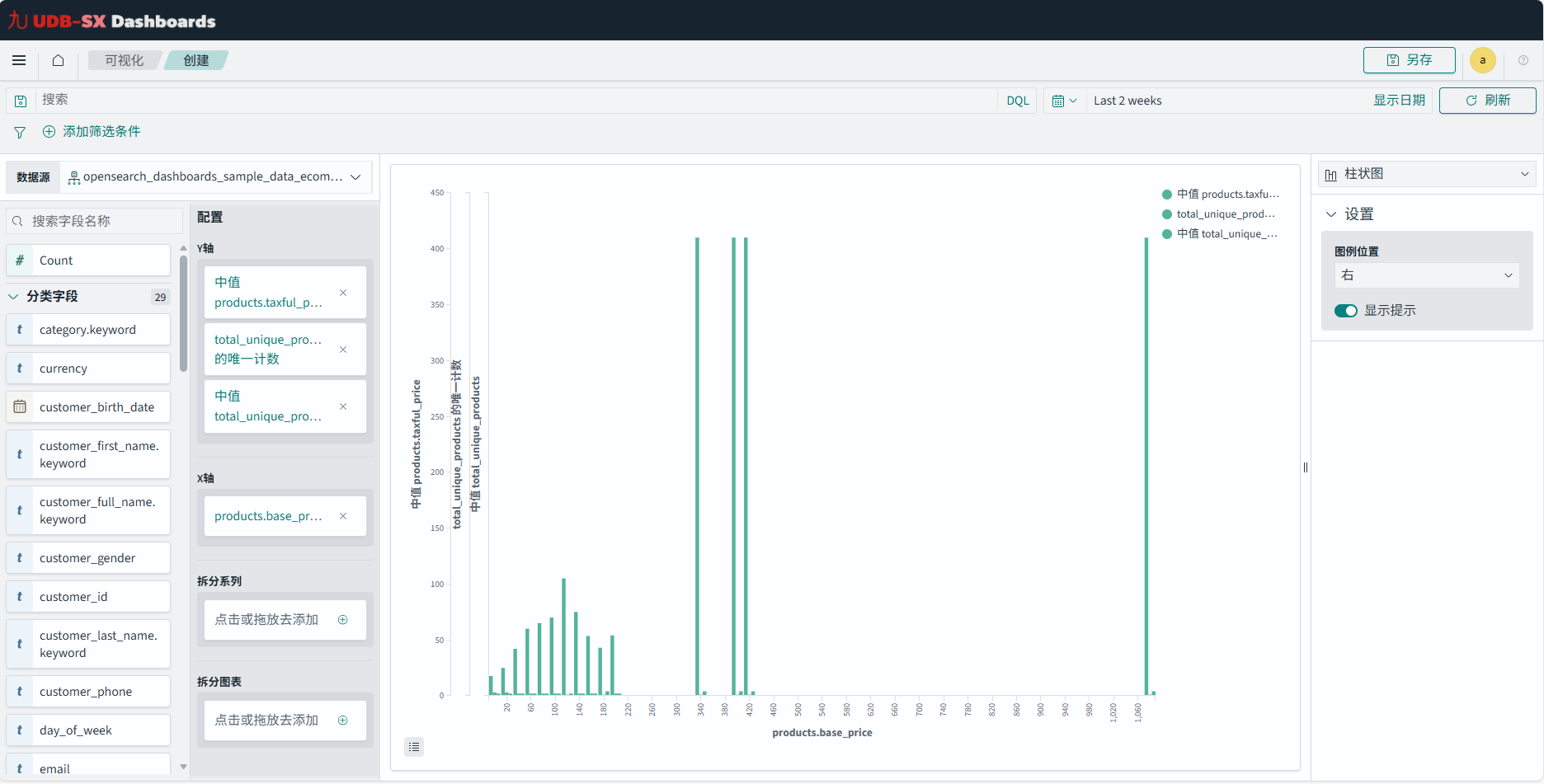Open the user avatar menu
This screenshot has height=784, width=1544.
click(1482, 60)
